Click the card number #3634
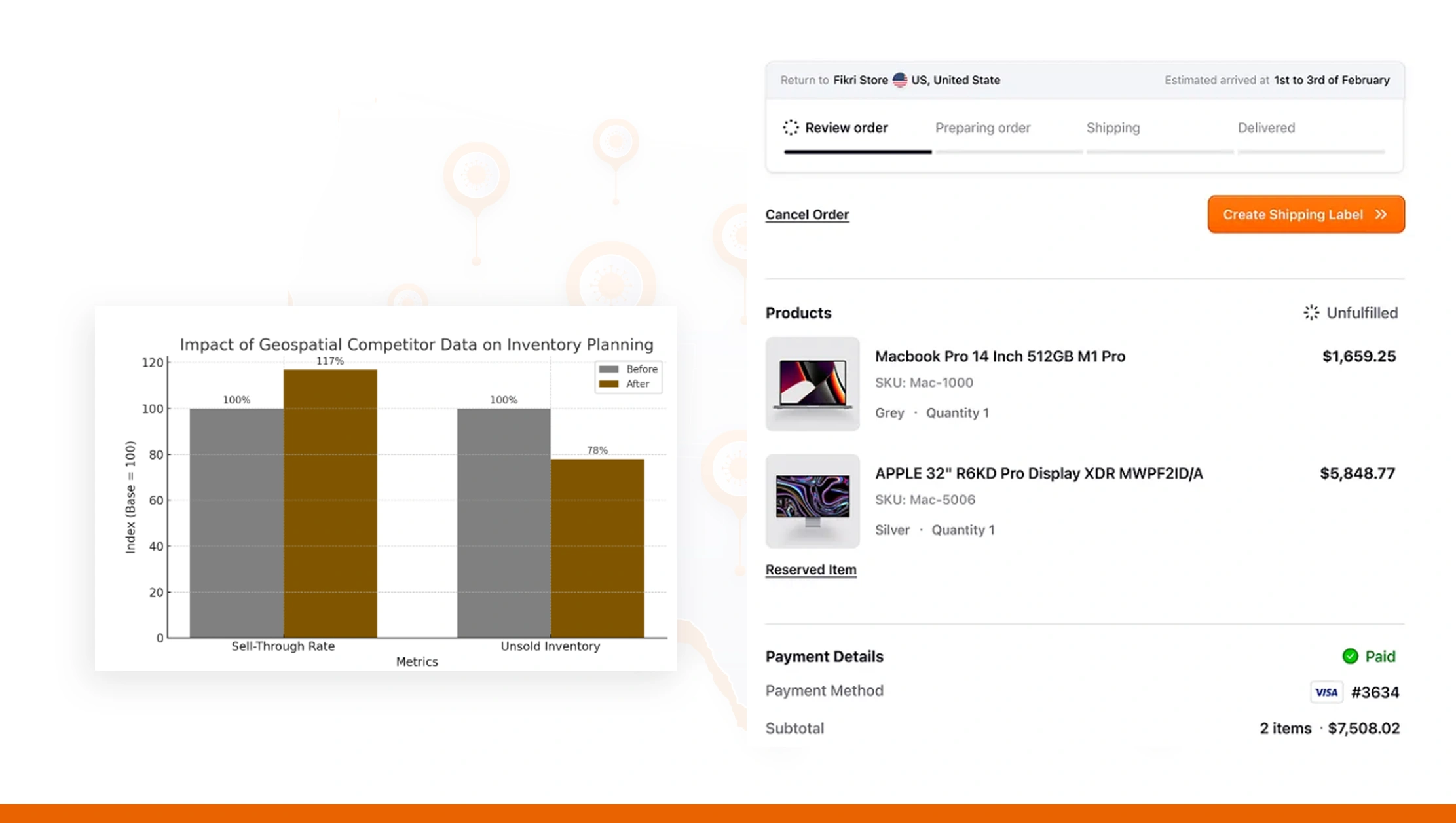This screenshot has width=1456, height=823. tap(1375, 693)
